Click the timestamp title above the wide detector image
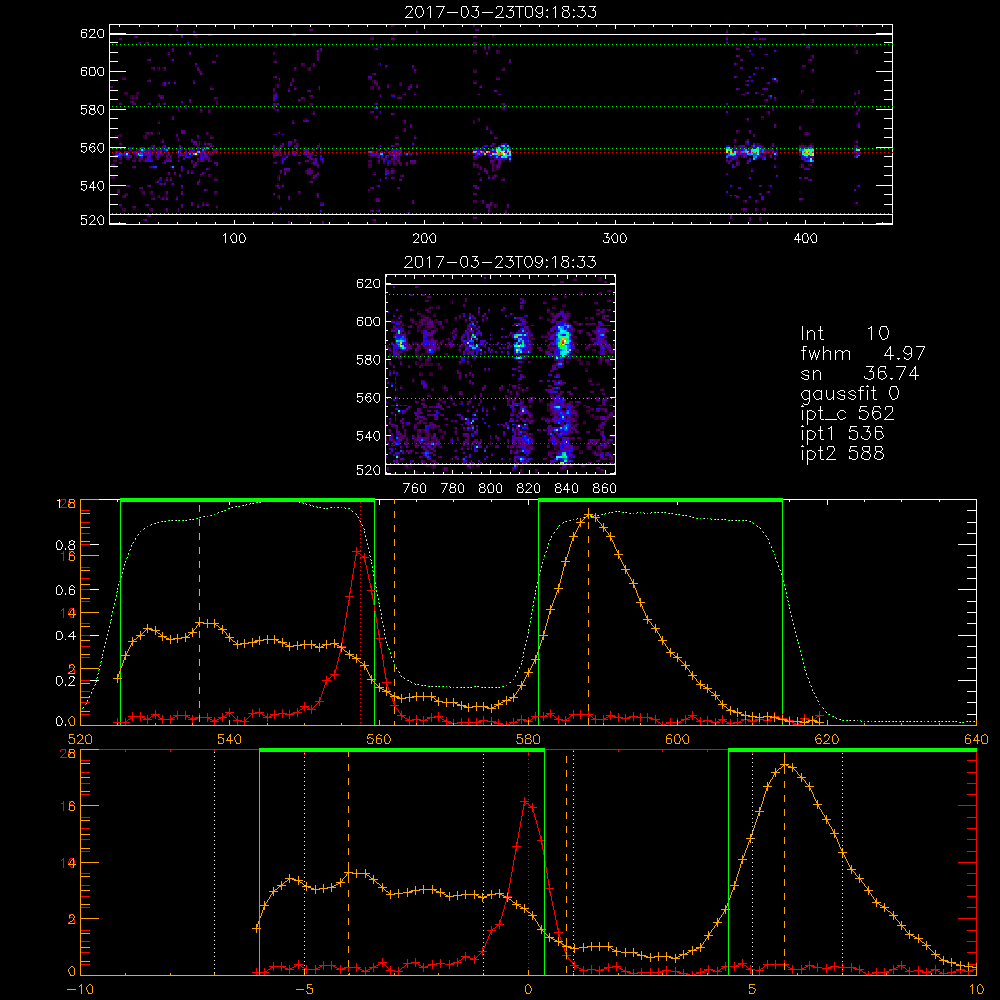 click(x=501, y=12)
